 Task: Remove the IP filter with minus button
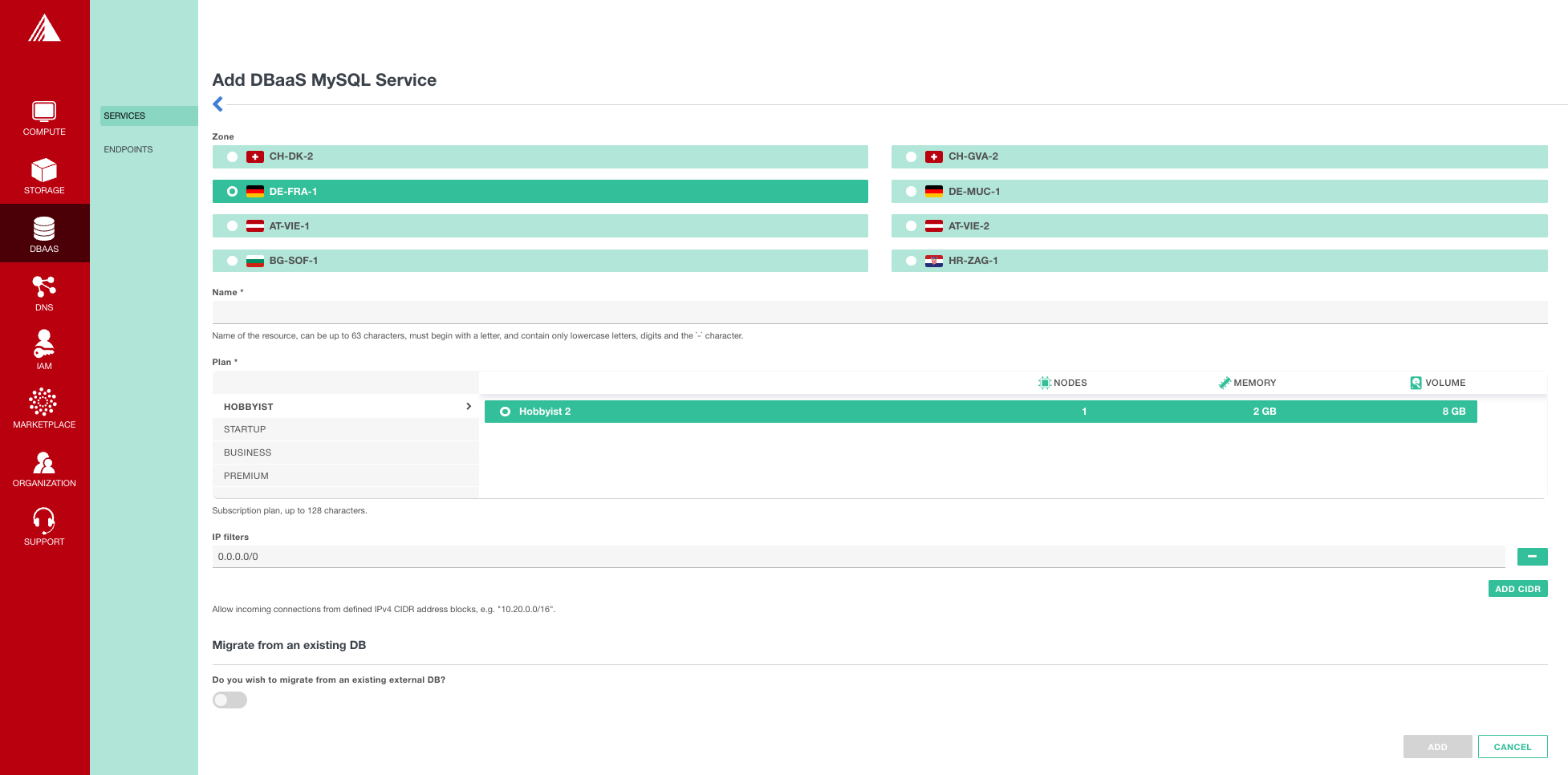pyautogui.click(x=1532, y=557)
